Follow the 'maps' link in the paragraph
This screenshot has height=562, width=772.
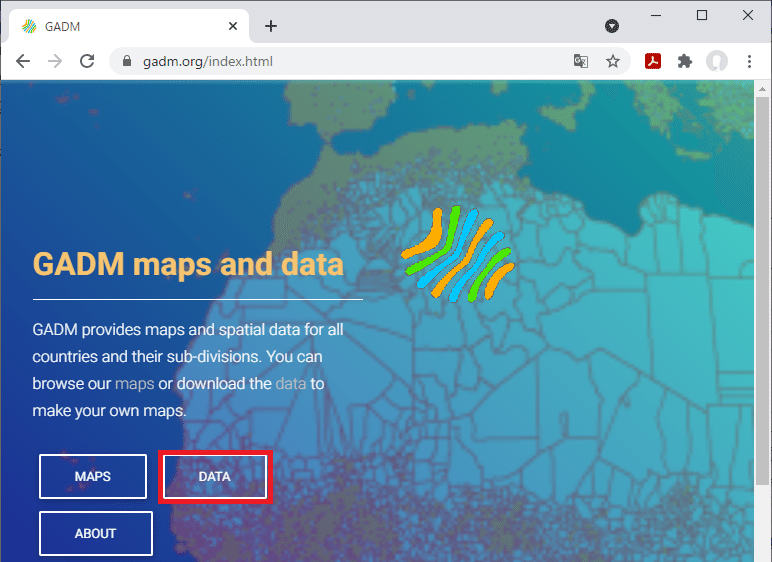(134, 384)
